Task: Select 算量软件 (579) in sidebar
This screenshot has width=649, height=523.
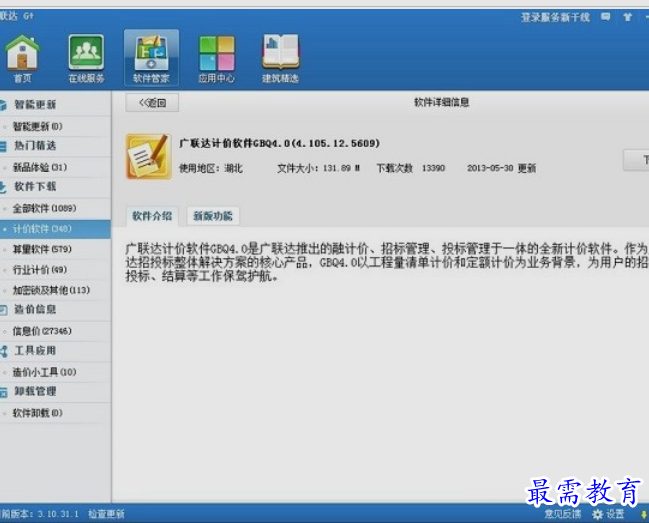Action: [x=55, y=249]
